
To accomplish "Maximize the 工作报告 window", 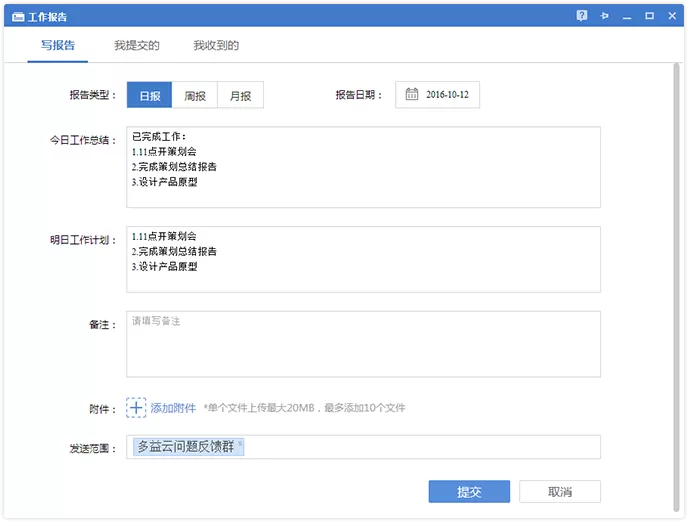I will pyautogui.click(x=649, y=16).
